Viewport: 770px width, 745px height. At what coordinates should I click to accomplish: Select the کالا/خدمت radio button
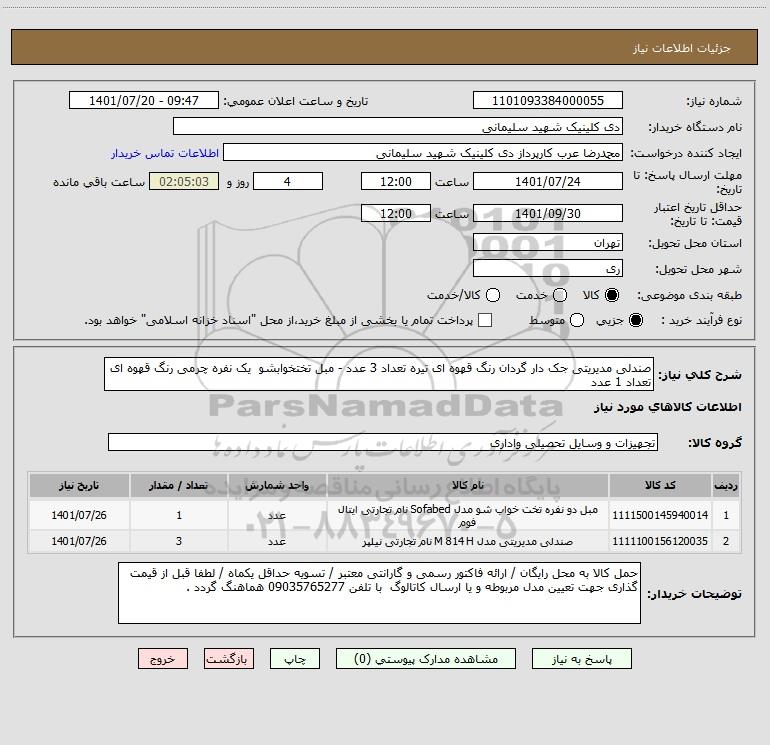coord(493,295)
